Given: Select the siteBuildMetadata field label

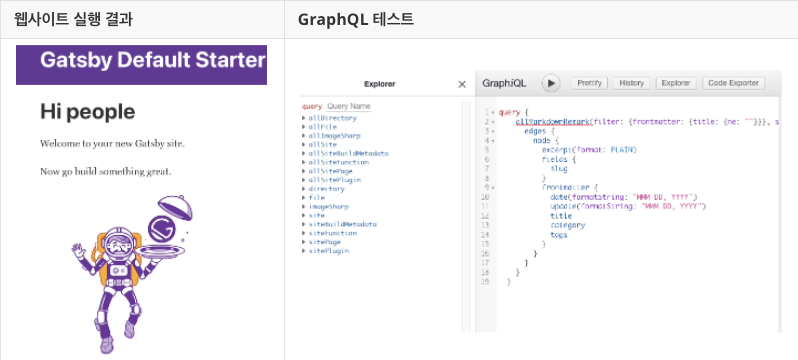Looking at the screenshot, I should pyautogui.click(x=343, y=224).
